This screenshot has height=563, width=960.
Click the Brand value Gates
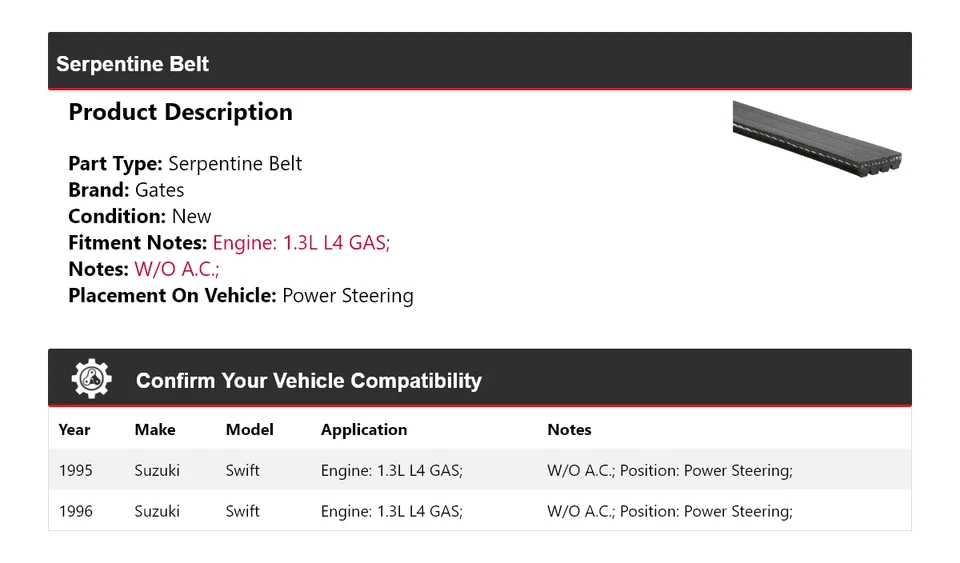pos(160,190)
